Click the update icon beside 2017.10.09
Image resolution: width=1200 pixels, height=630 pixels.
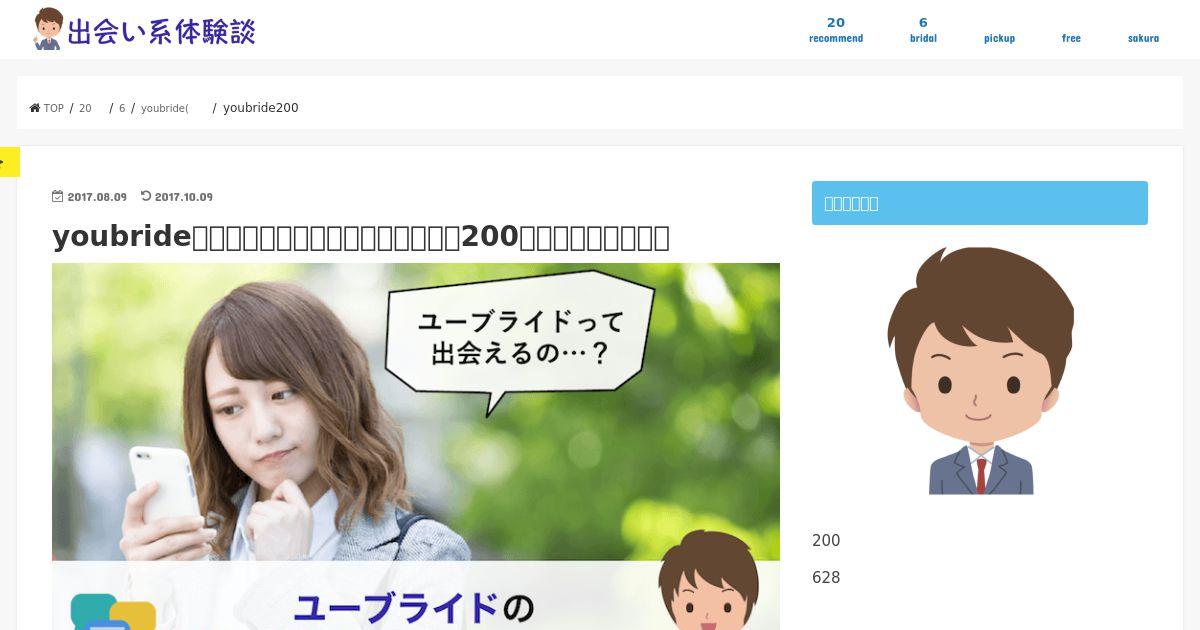click(146, 197)
